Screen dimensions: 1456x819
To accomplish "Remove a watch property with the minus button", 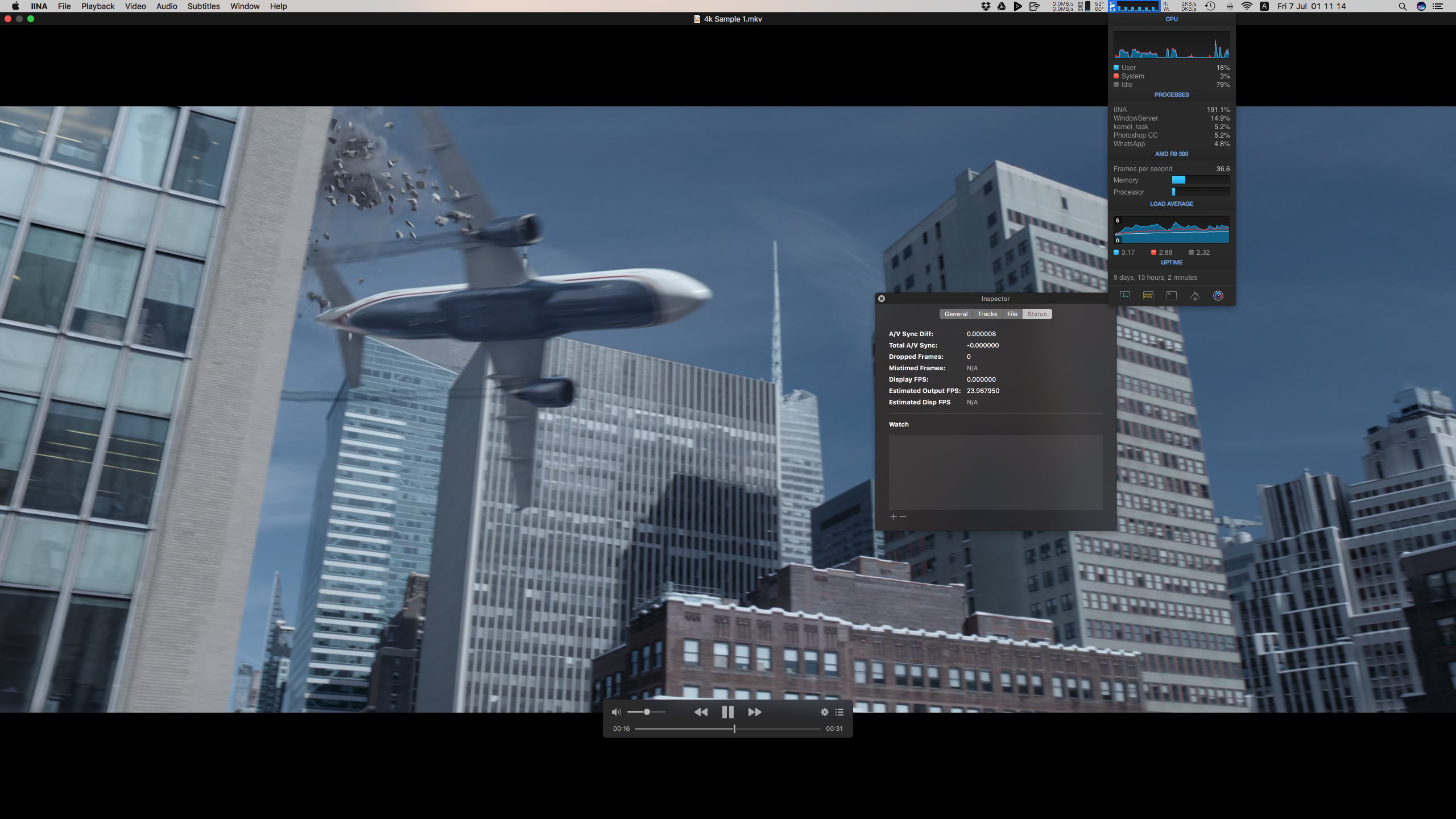I will point(903,517).
